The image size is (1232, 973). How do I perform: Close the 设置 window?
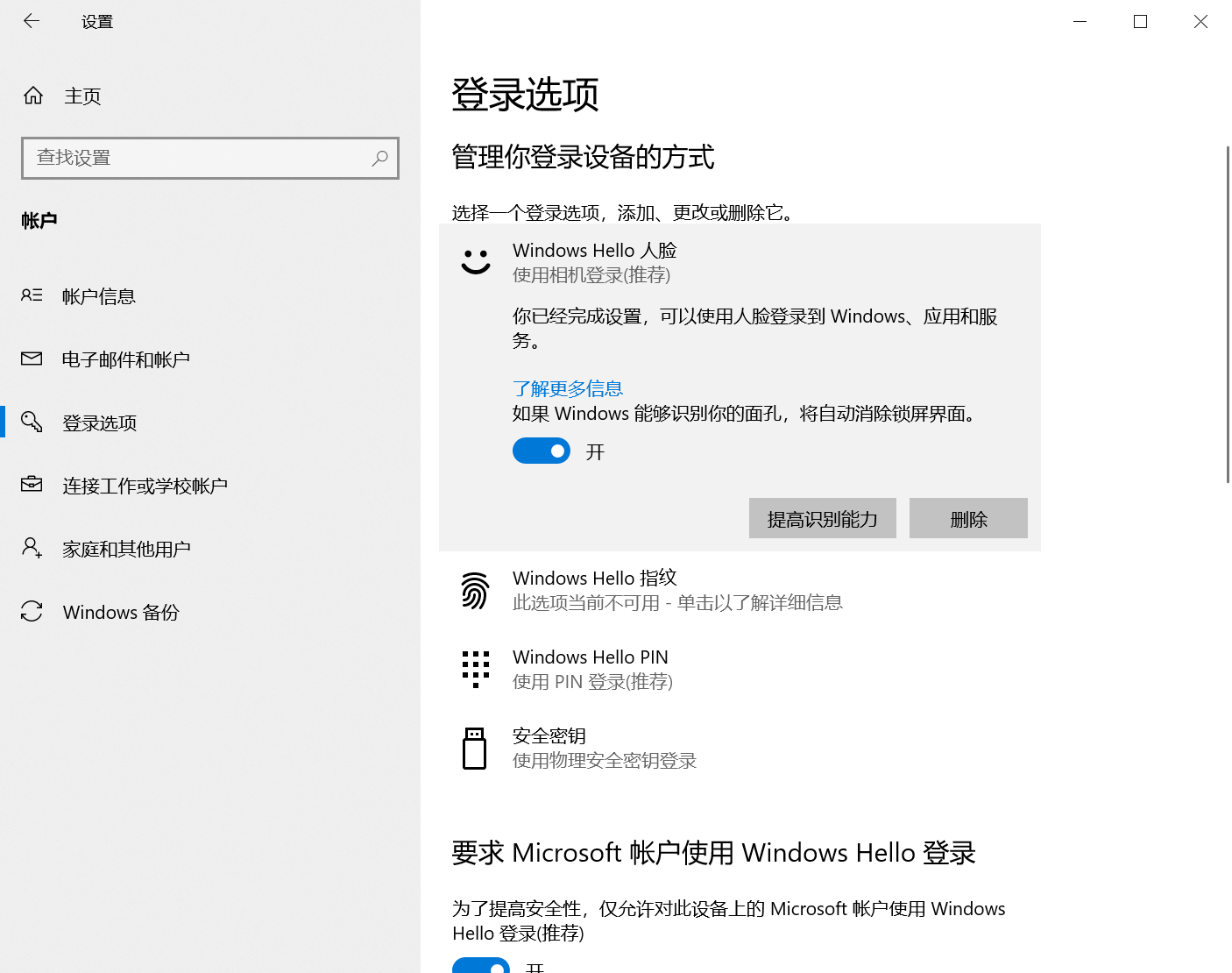[x=1200, y=21]
